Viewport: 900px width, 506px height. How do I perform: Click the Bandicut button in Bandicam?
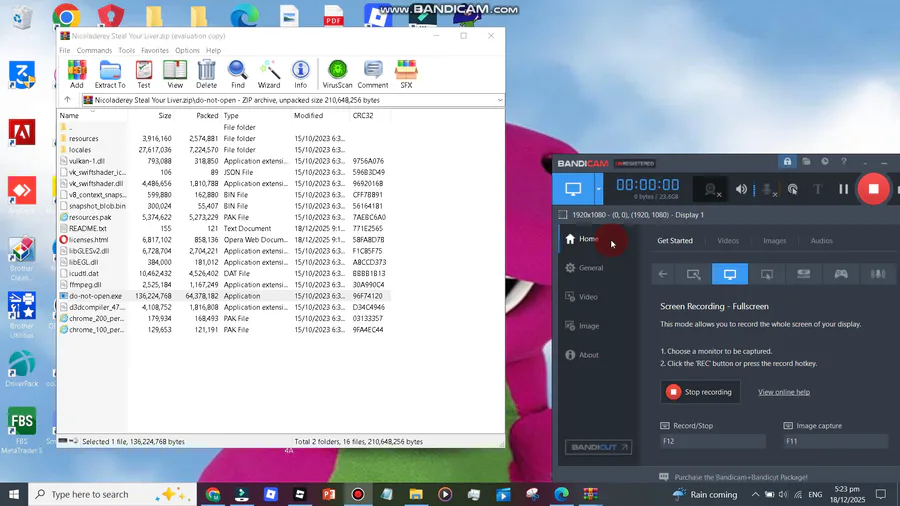click(x=598, y=447)
